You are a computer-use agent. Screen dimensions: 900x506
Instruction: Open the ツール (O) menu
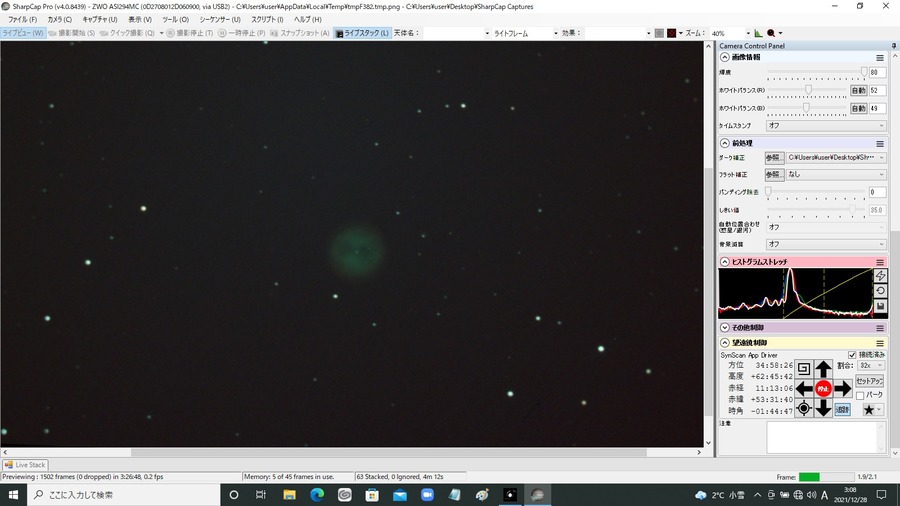coord(176,20)
